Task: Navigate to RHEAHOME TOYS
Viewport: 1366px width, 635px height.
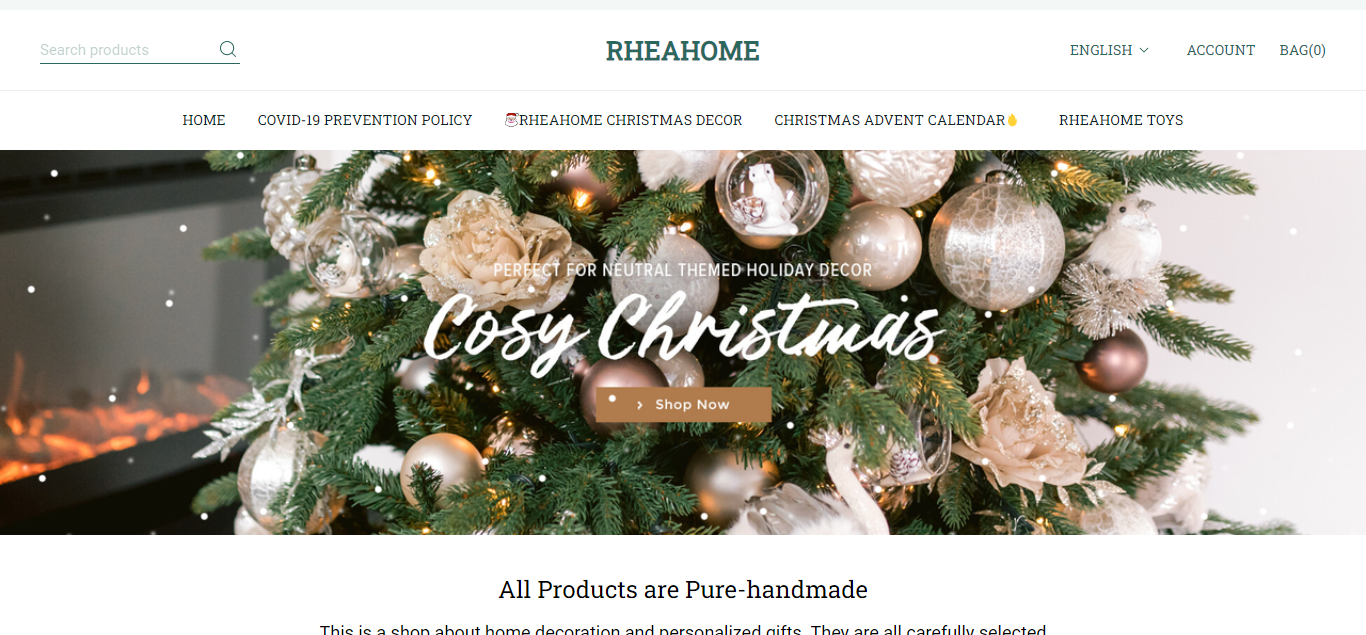Action: click(x=1121, y=120)
